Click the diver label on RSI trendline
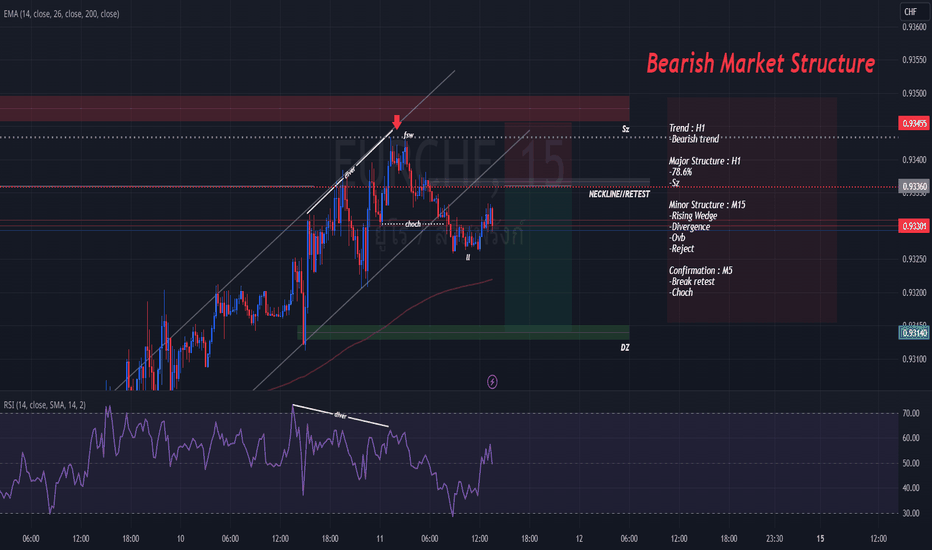932x550 pixels. [x=340, y=415]
